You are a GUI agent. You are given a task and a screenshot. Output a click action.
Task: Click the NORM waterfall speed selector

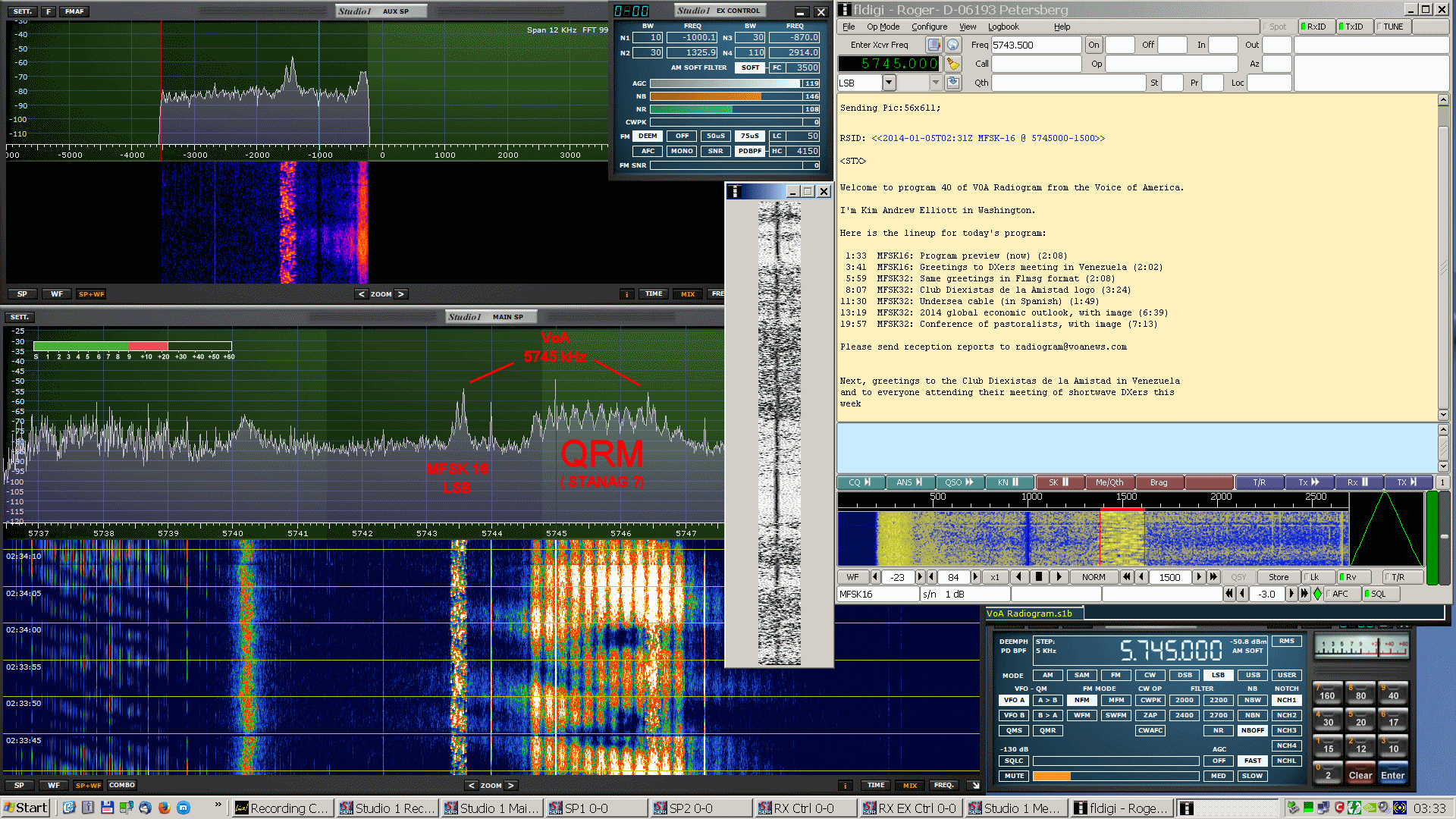point(1093,577)
